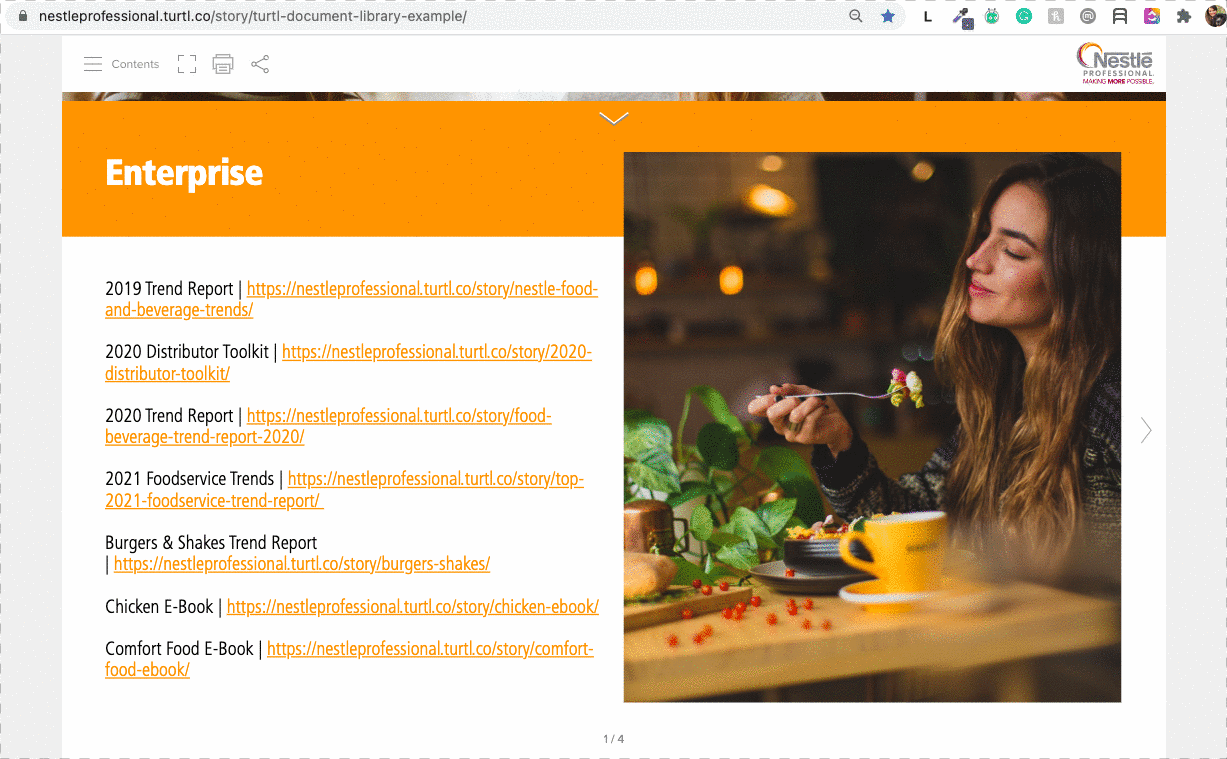
Task: Click the Enterprise heading
Action: point(184,173)
